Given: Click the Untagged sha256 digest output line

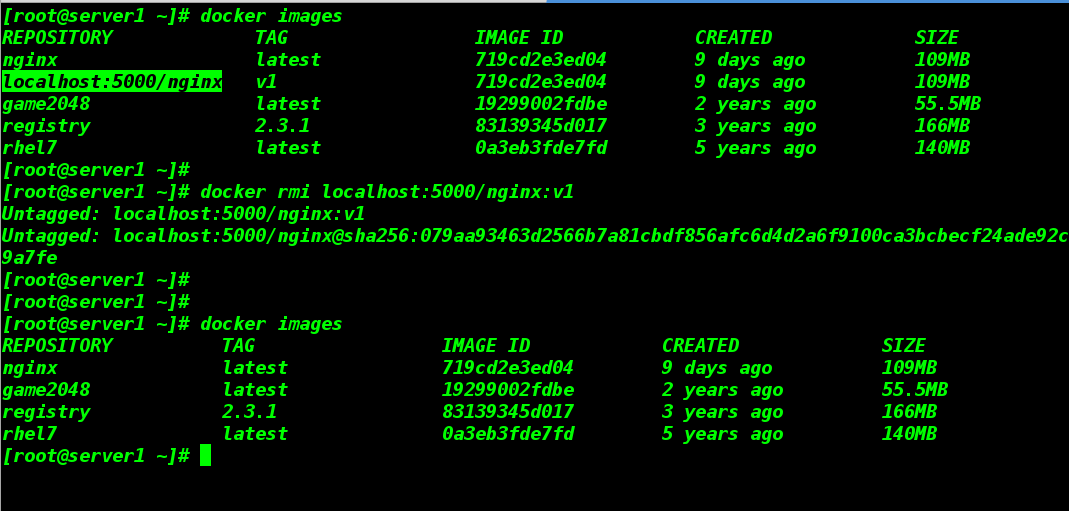Looking at the screenshot, I should click(534, 236).
